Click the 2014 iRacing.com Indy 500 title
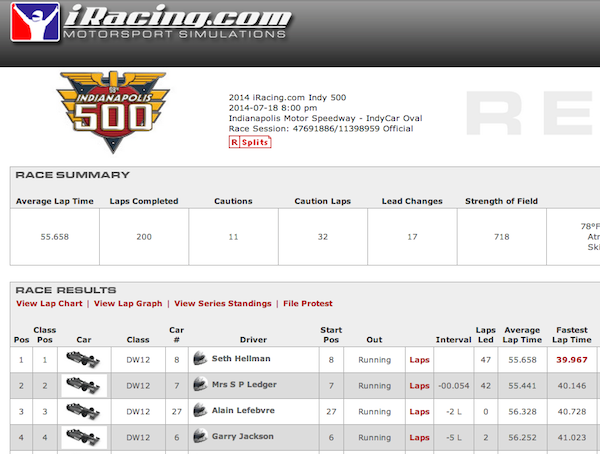Viewport: 600px width, 454px height. pyautogui.click(x=287, y=98)
